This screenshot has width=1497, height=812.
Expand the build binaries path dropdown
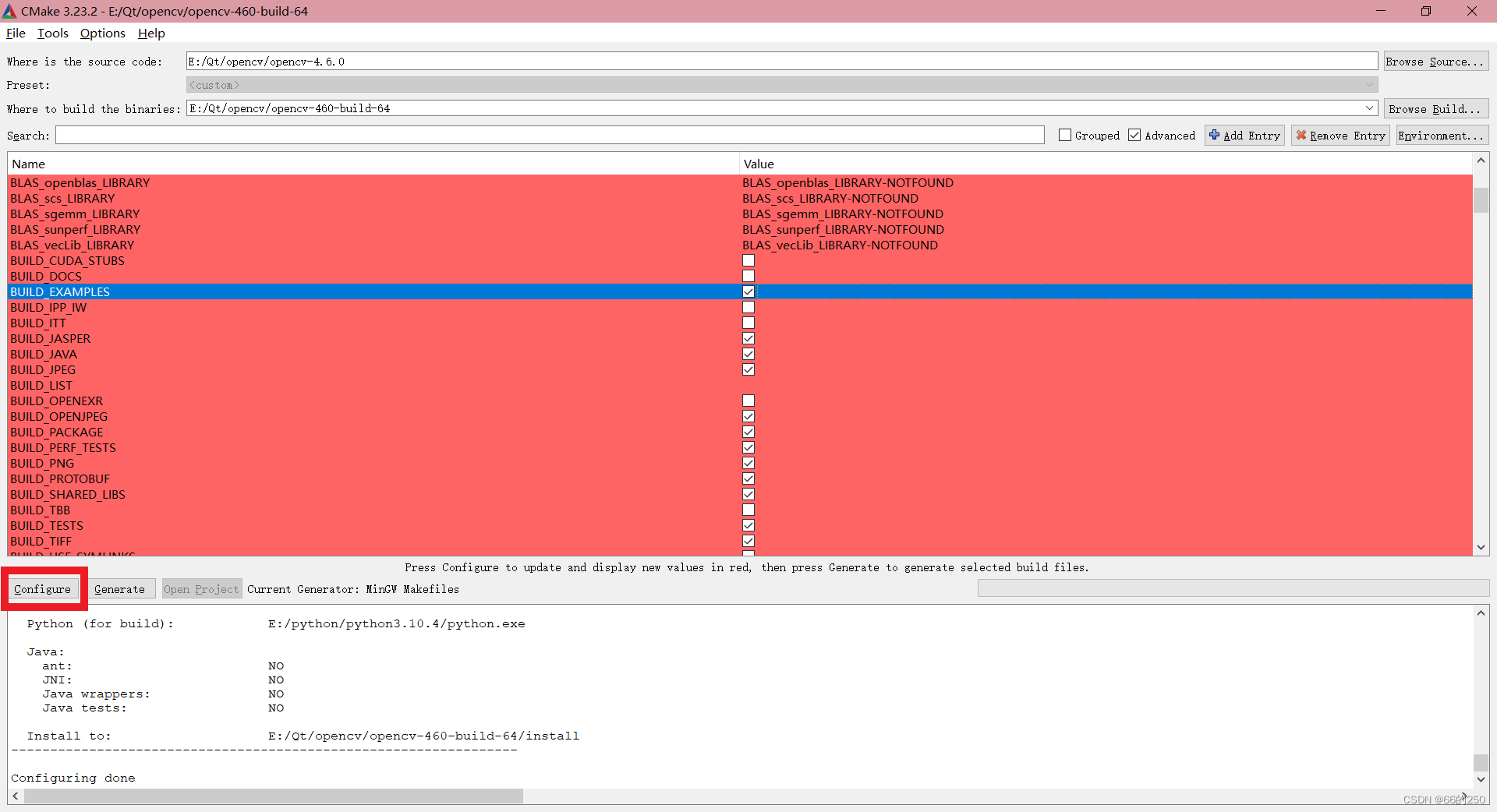tap(1370, 108)
